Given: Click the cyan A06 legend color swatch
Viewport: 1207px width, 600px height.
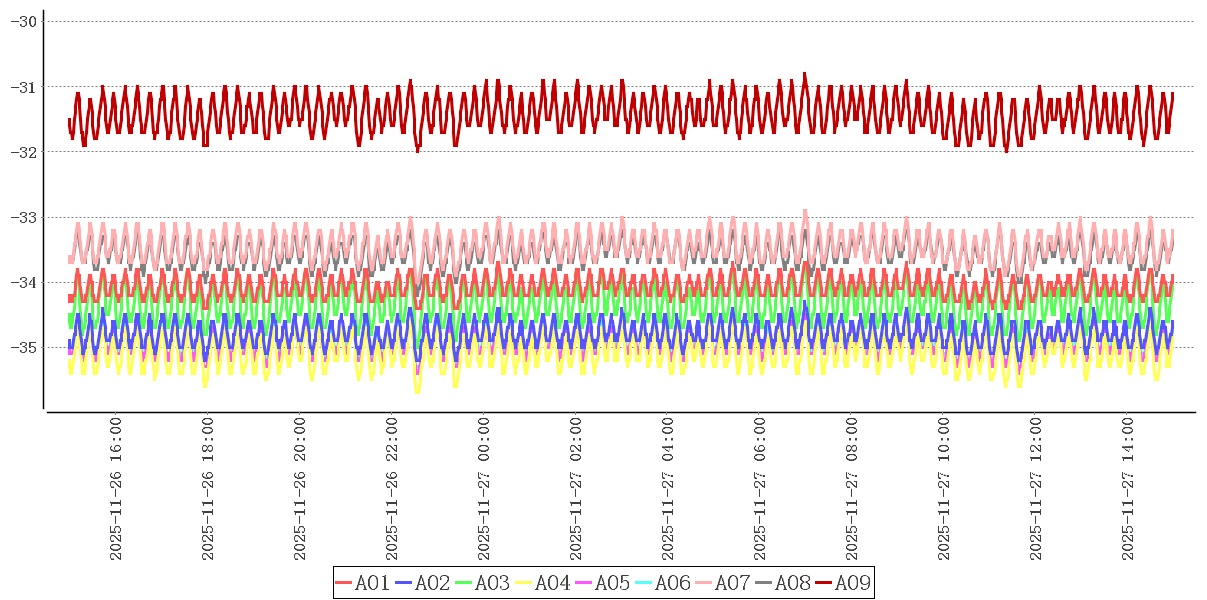Looking at the screenshot, I should [x=645, y=583].
